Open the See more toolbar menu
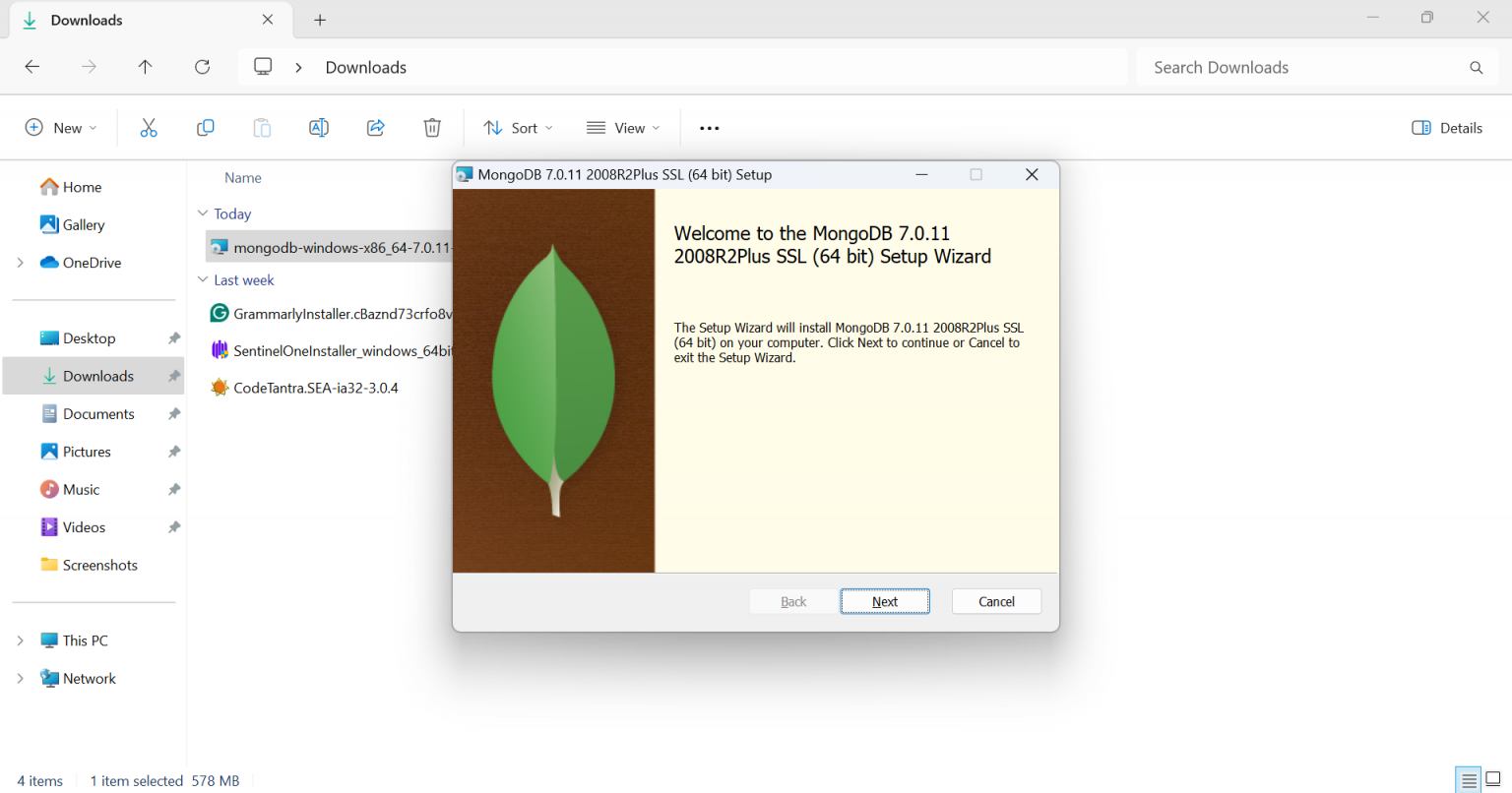This screenshot has height=793, width=1512. [709, 127]
